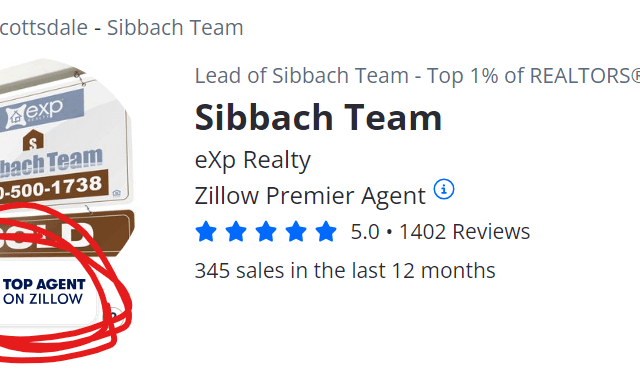
Task: Click the fourth blue rating star
Action: coord(296,231)
